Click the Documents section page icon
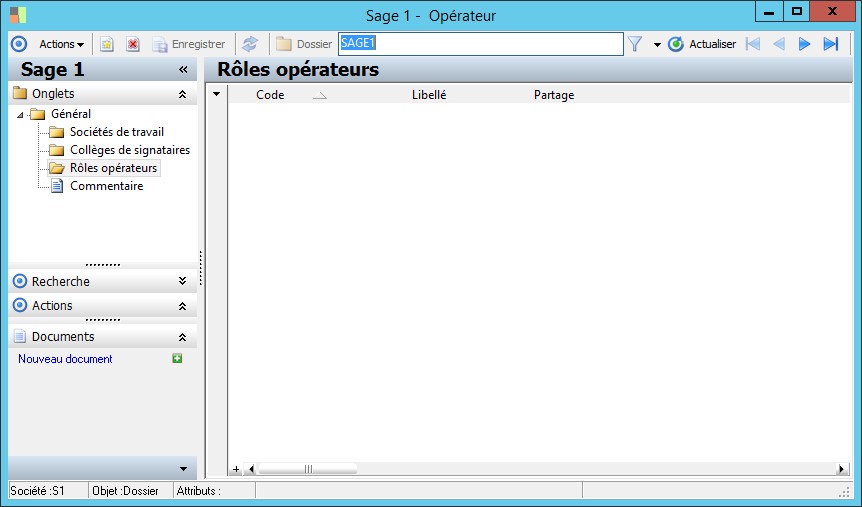The width and height of the screenshot is (862, 507). tap(20, 336)
